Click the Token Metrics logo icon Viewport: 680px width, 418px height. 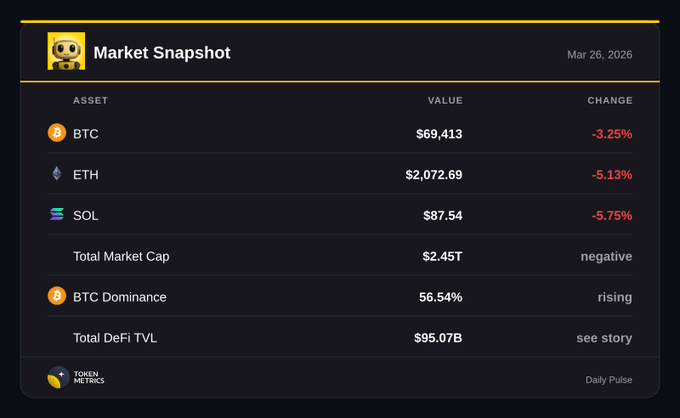[x=58, y=378]
